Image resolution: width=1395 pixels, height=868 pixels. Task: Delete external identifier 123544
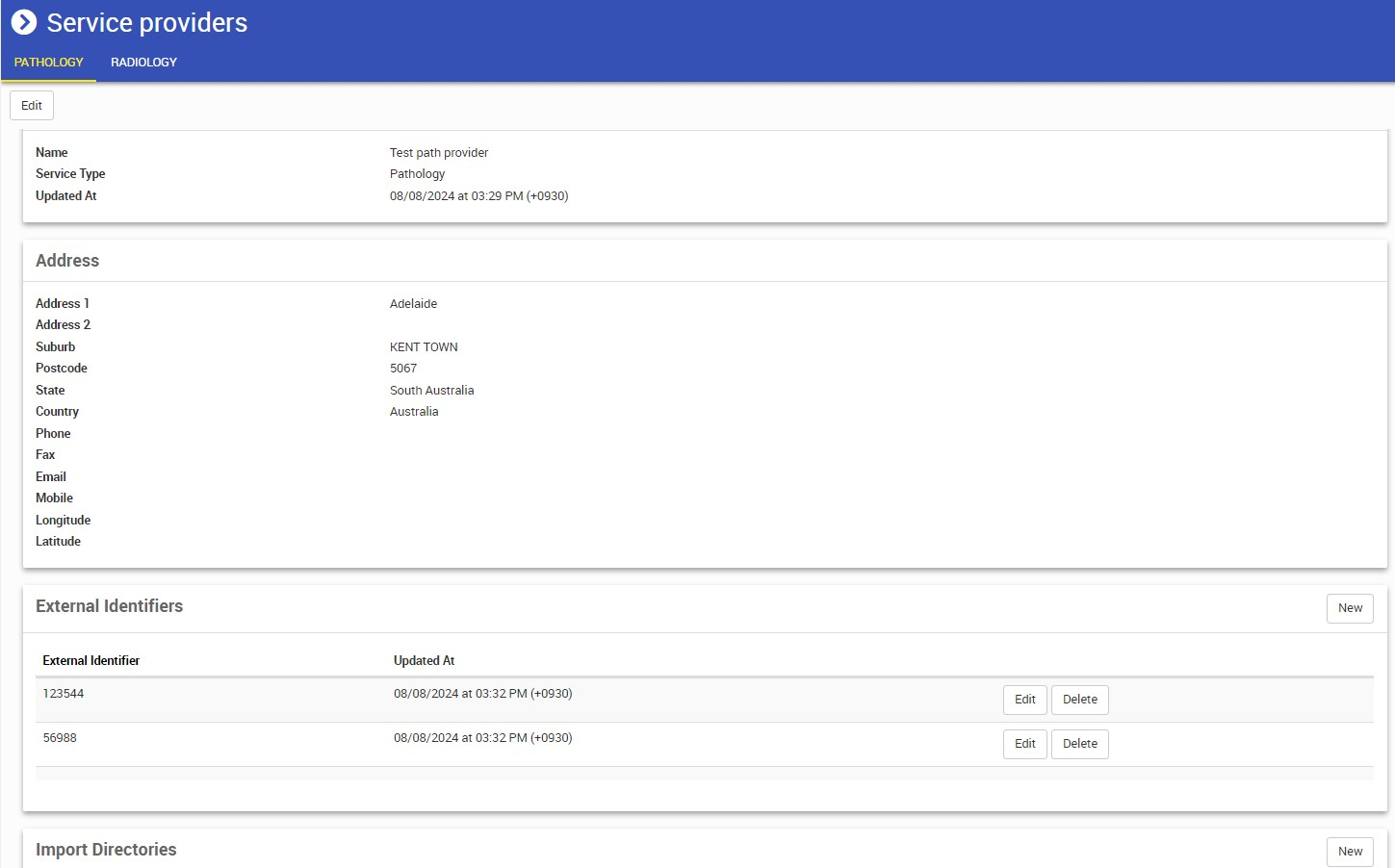pyautogui.click(x=1080, y=700)
